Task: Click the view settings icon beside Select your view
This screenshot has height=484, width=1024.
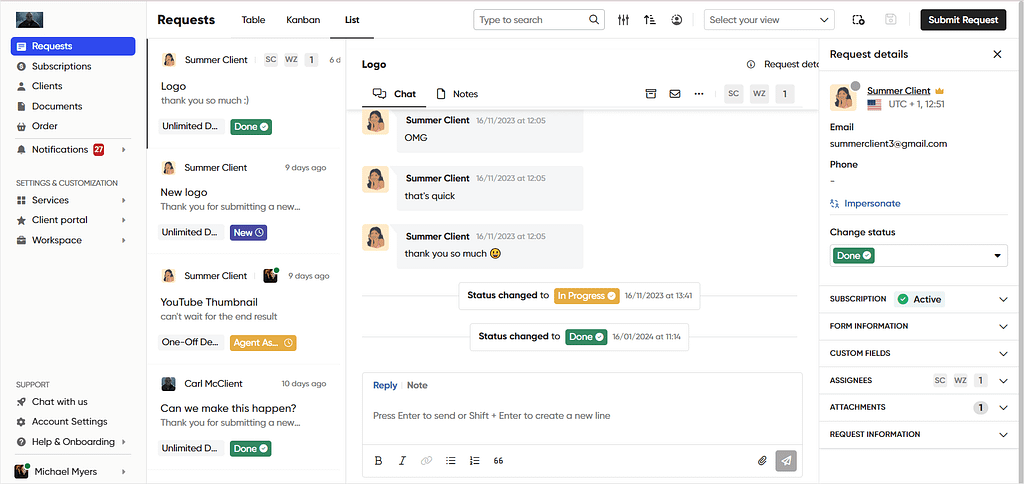Action: click(858, 20)
